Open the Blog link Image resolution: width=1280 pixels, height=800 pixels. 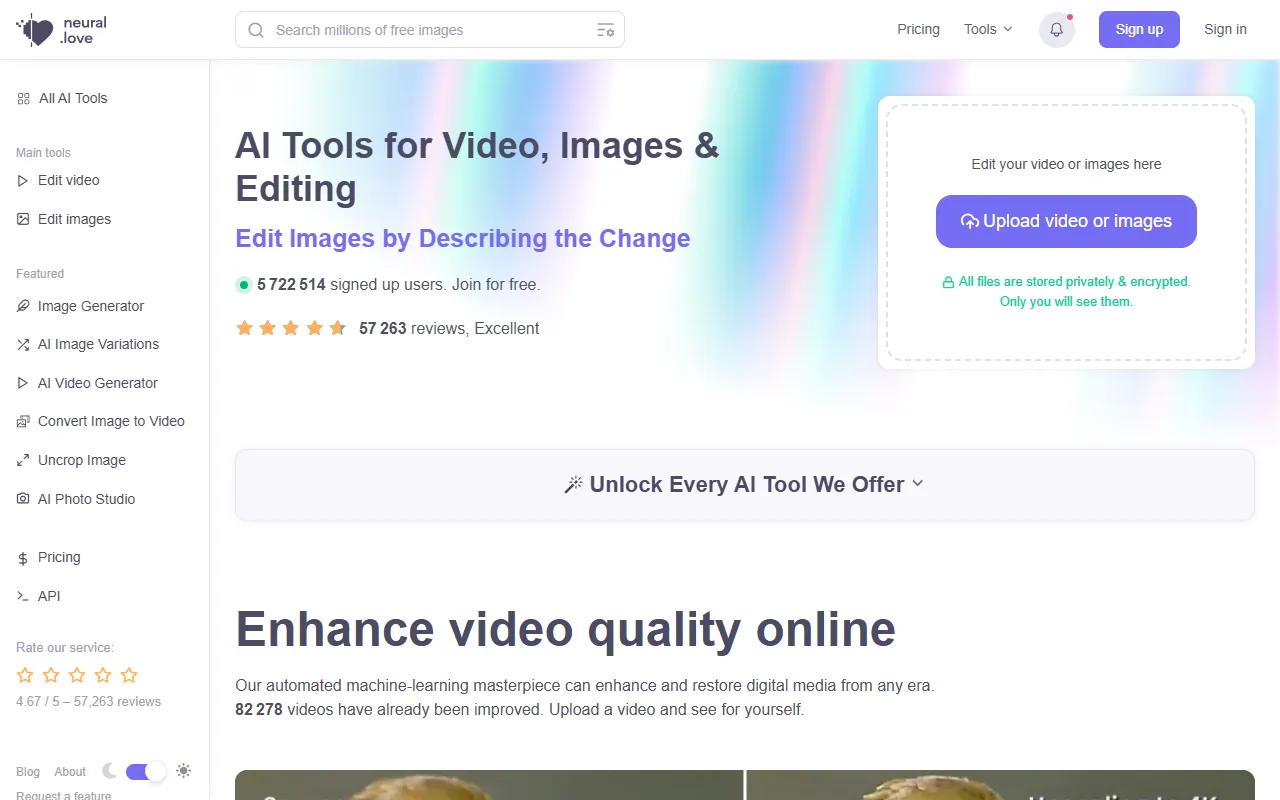point(28,772)
